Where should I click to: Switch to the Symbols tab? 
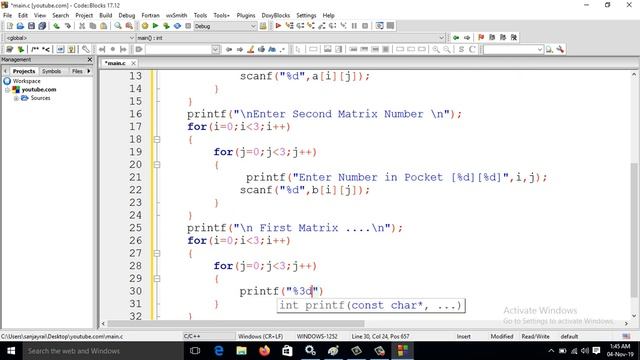click(51, 71)
